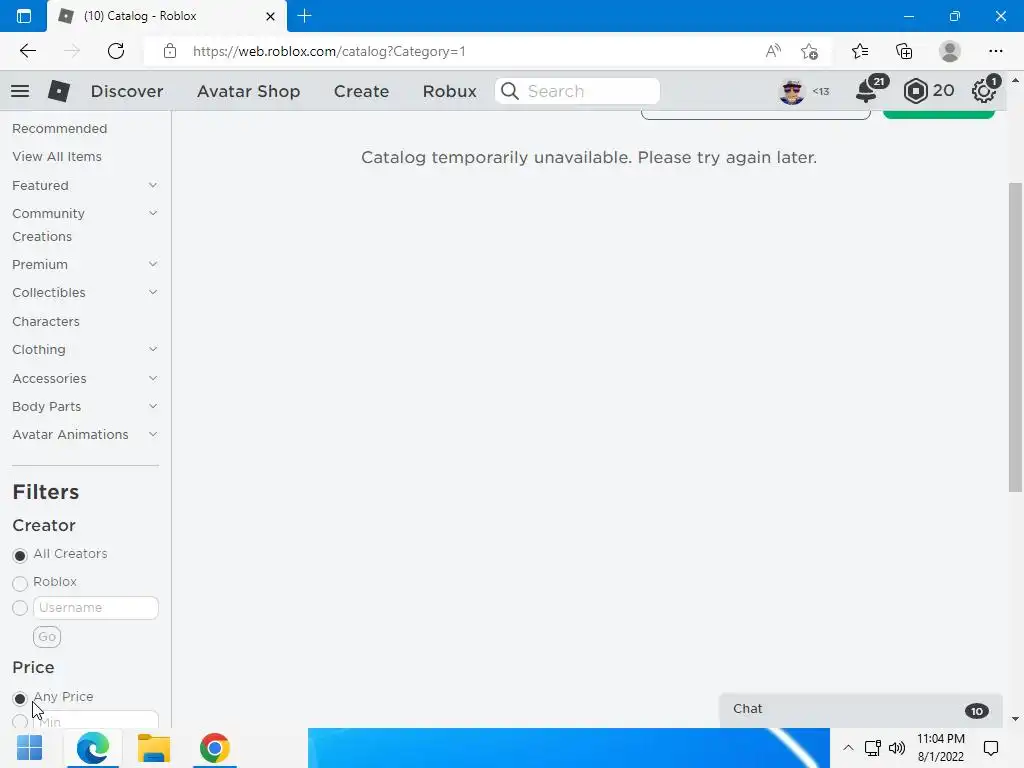Open File Explorer from taskbar
This screenshot has height=768, width=1024.
pos(153,748)
